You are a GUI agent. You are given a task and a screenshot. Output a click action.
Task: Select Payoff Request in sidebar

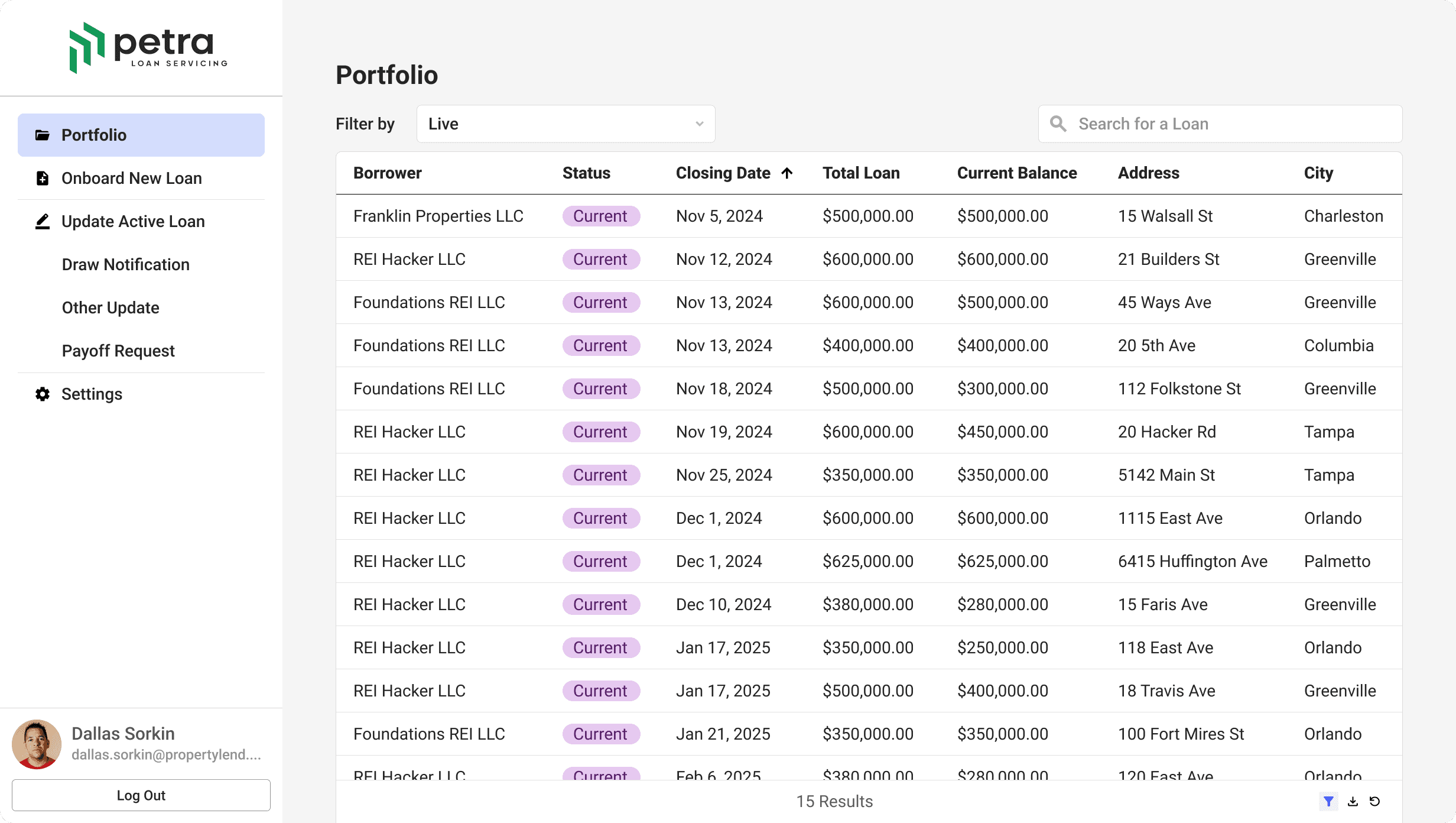click(118, 351)
